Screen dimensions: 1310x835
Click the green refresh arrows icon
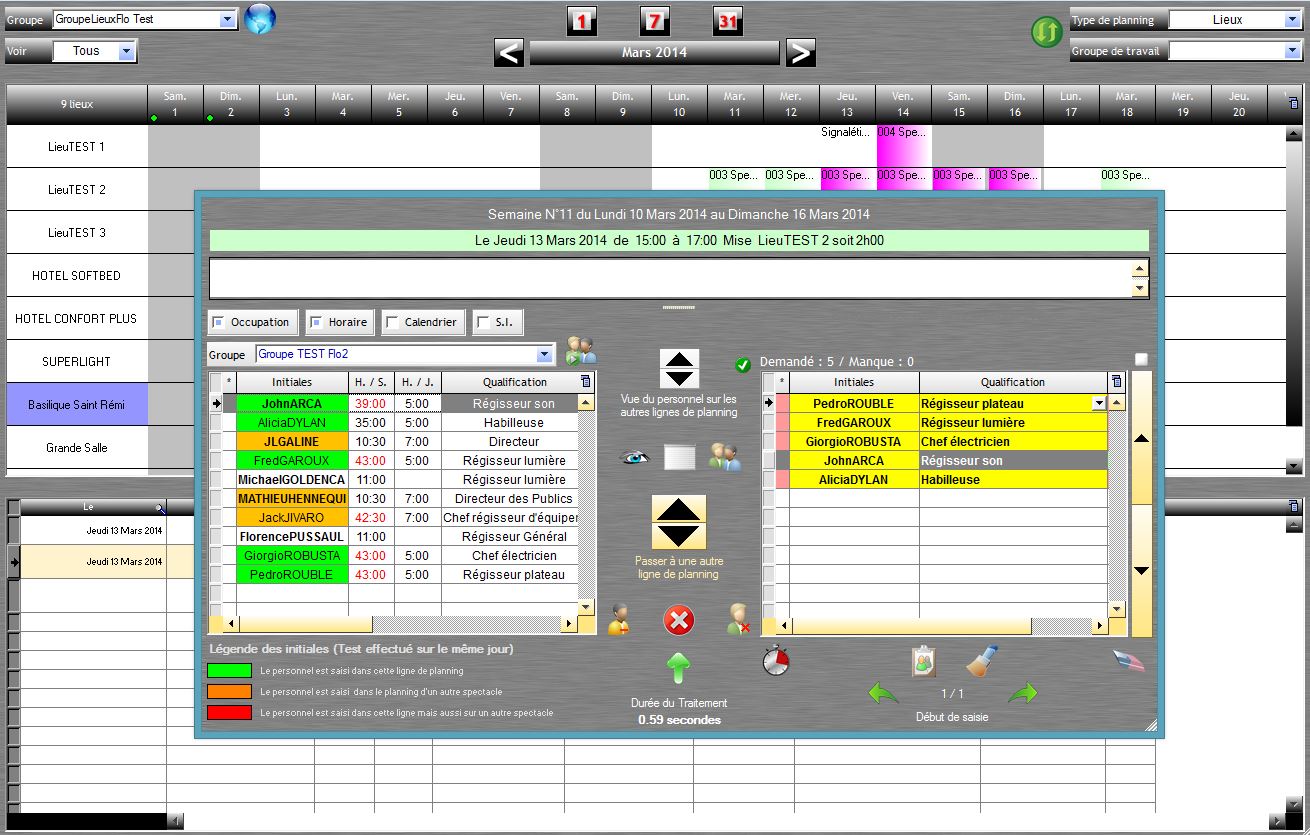coord(1046,32)
